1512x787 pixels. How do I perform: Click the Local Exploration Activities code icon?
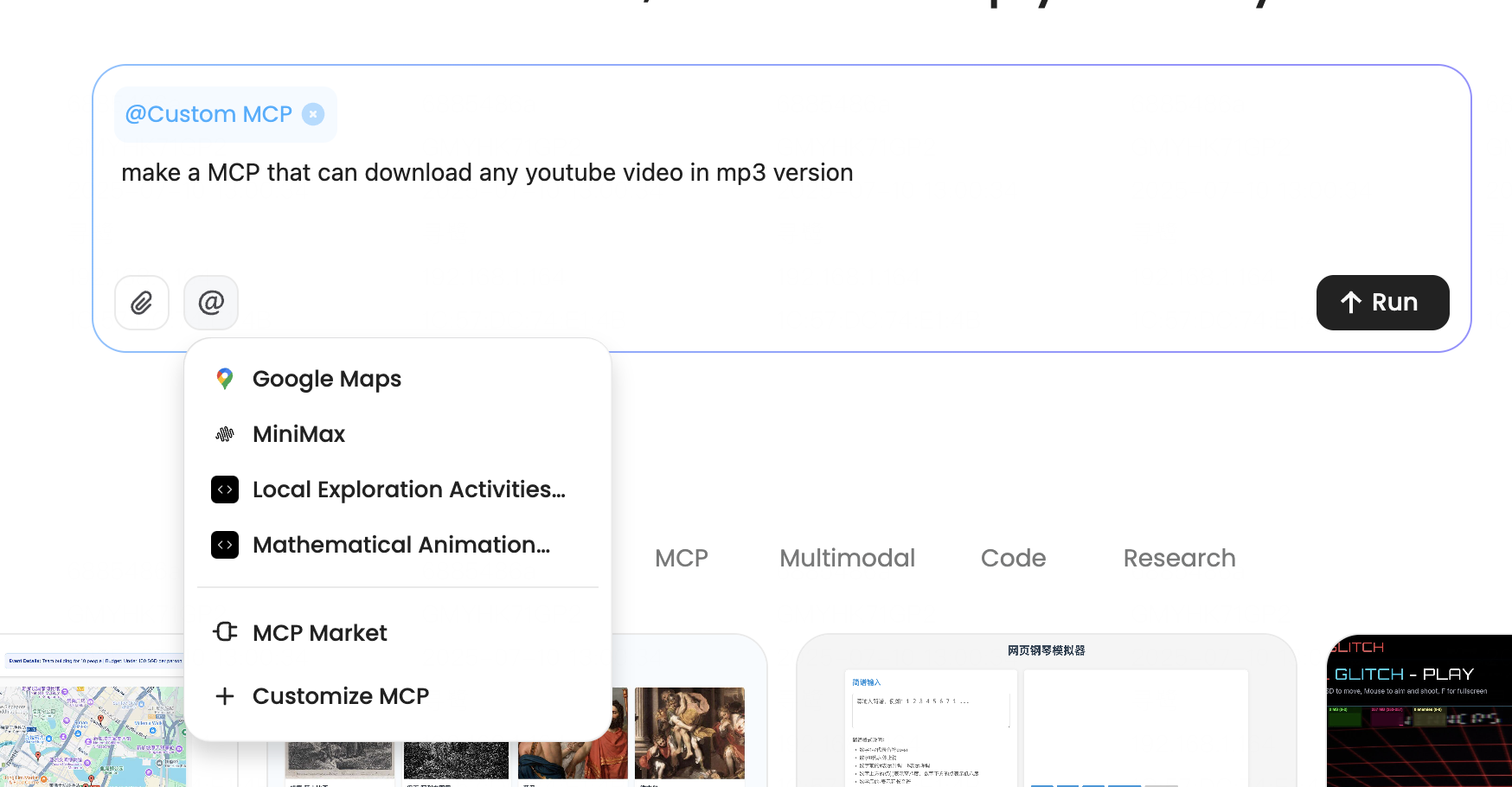[224, 489]
